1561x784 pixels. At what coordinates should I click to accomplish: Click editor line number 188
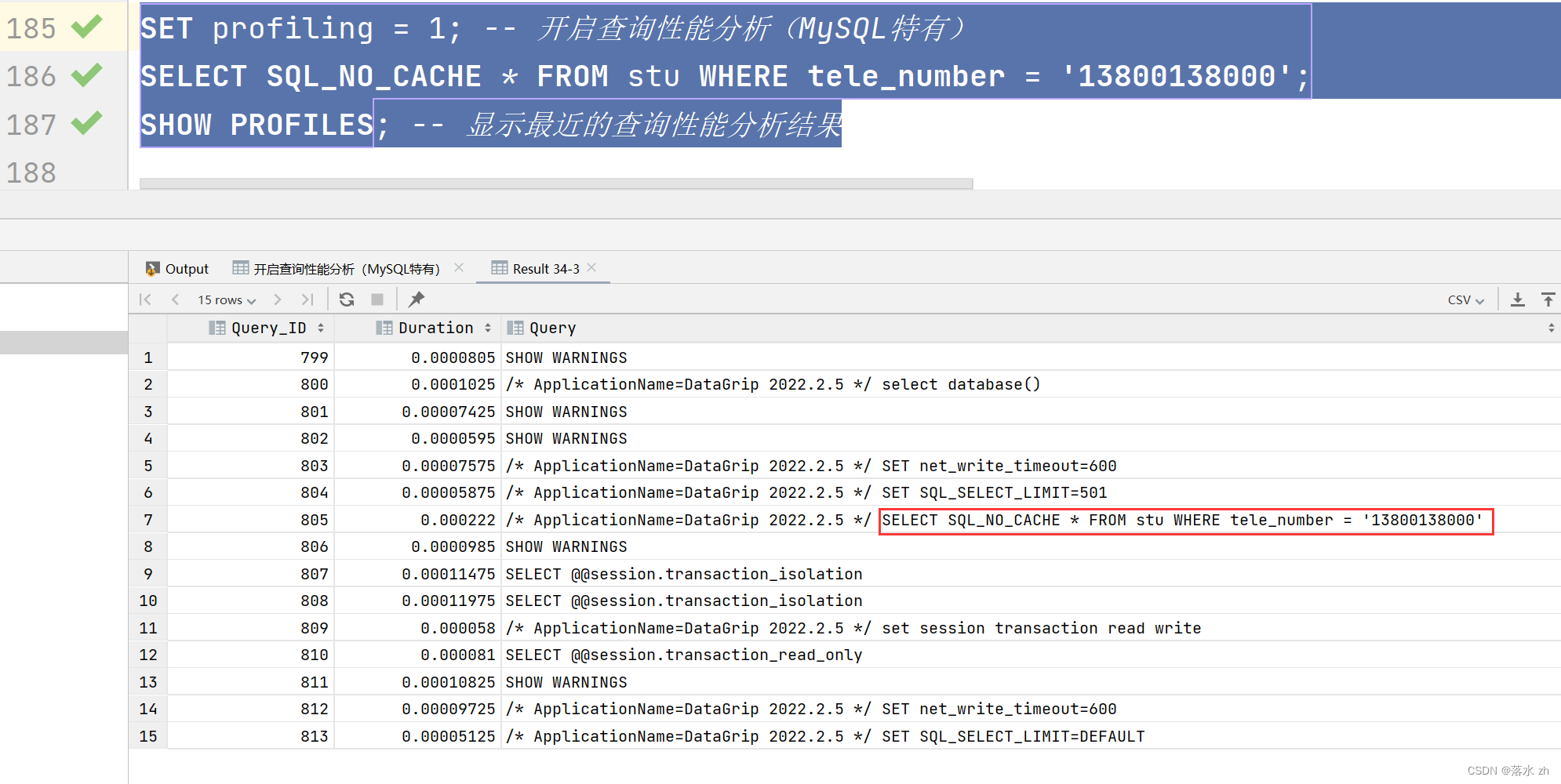coord(31,172)
